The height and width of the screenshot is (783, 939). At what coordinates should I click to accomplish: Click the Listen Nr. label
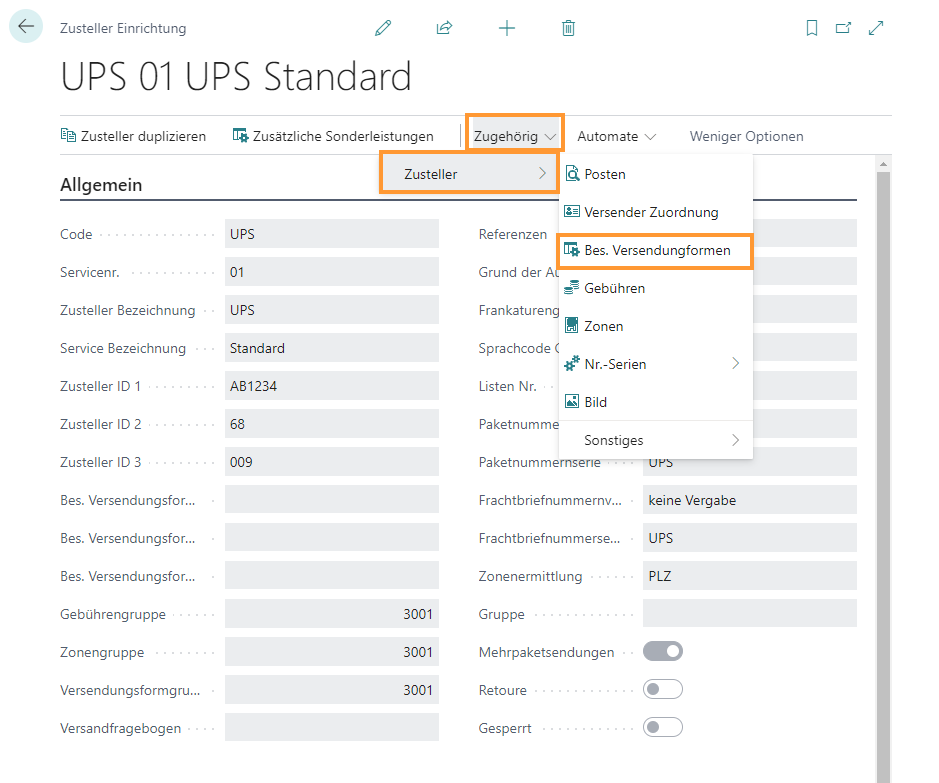click(507, 386)
